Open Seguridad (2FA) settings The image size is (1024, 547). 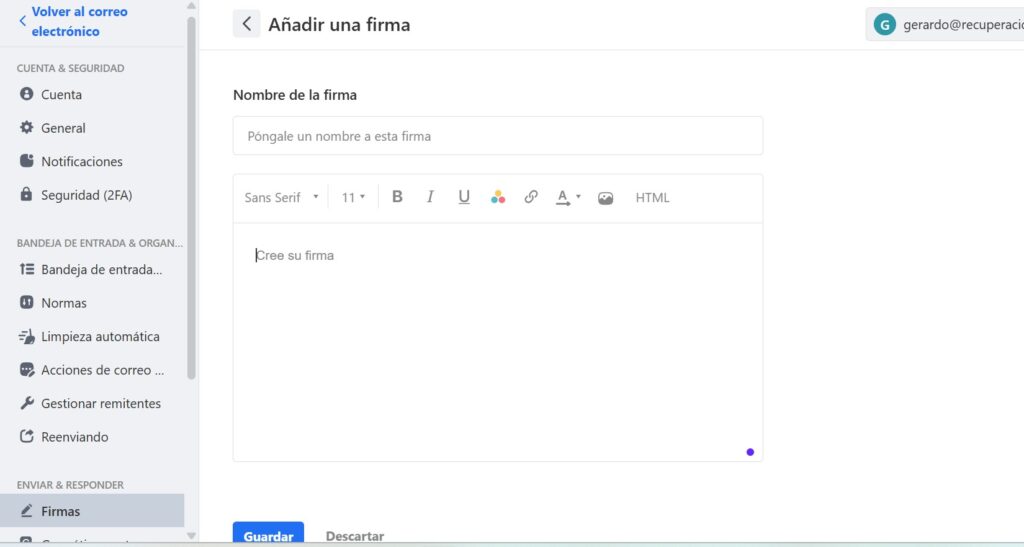pos(86,195)
